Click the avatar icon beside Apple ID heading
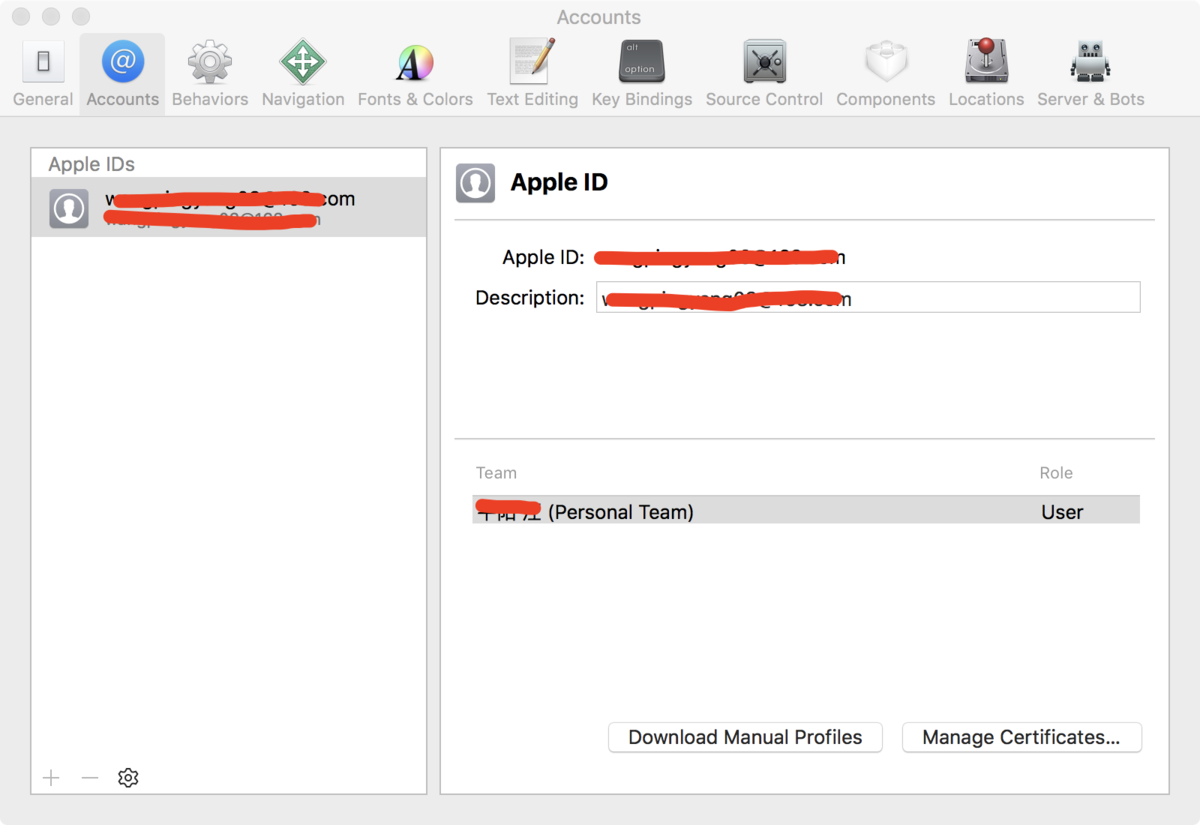Screen dimensions: 1200x825 475,183
